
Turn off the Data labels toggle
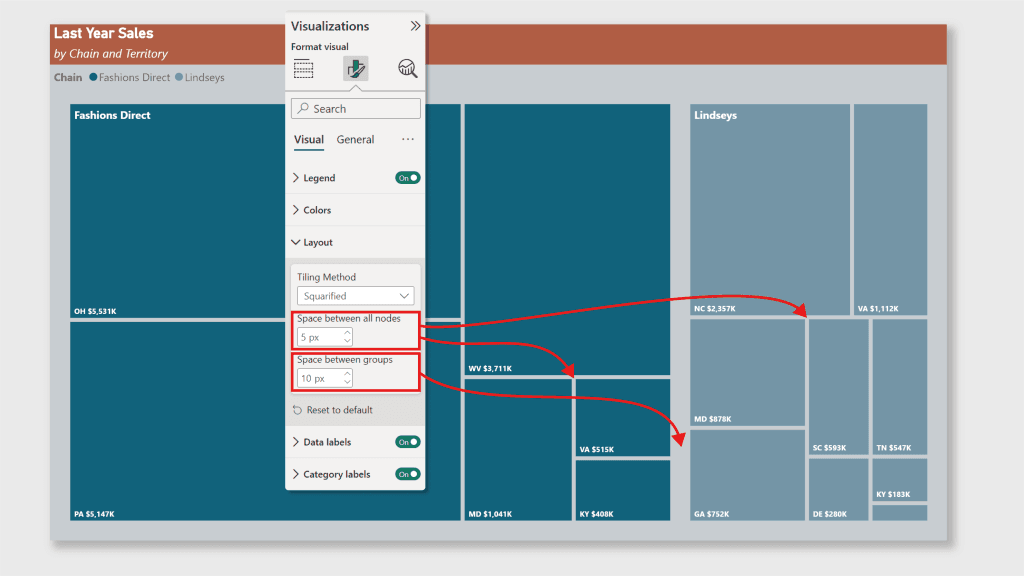(408, 442)
